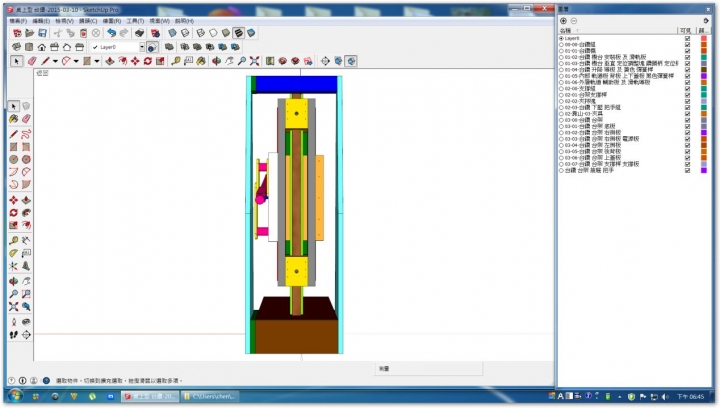Click the Visible column header in Layers panel
Screen dimensions: 720x408
(686, 31)
